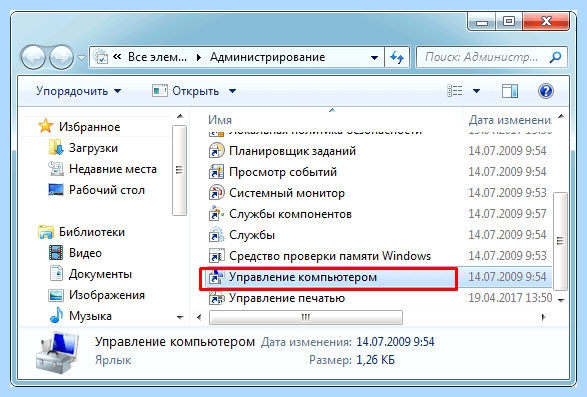
Task: Click the navigation pane scrollbar thumb
Action: point(179,170)
